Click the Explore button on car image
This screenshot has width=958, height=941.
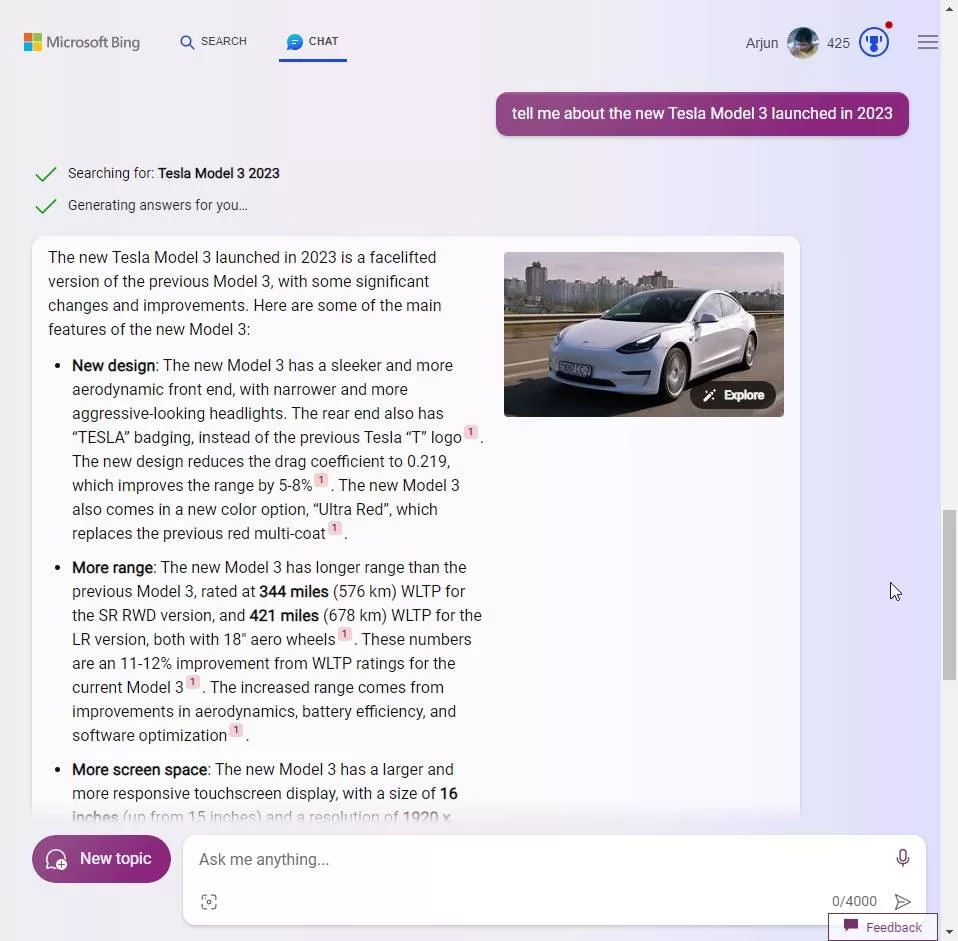coord(733,395)
